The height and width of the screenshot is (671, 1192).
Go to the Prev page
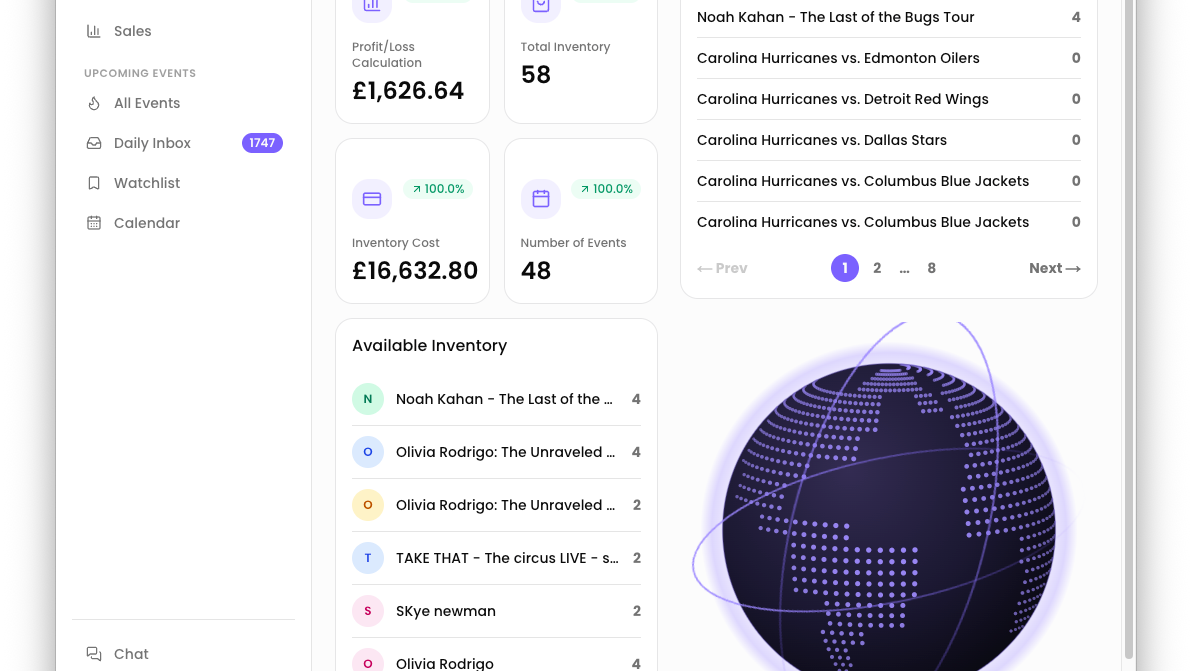[722, 268]
